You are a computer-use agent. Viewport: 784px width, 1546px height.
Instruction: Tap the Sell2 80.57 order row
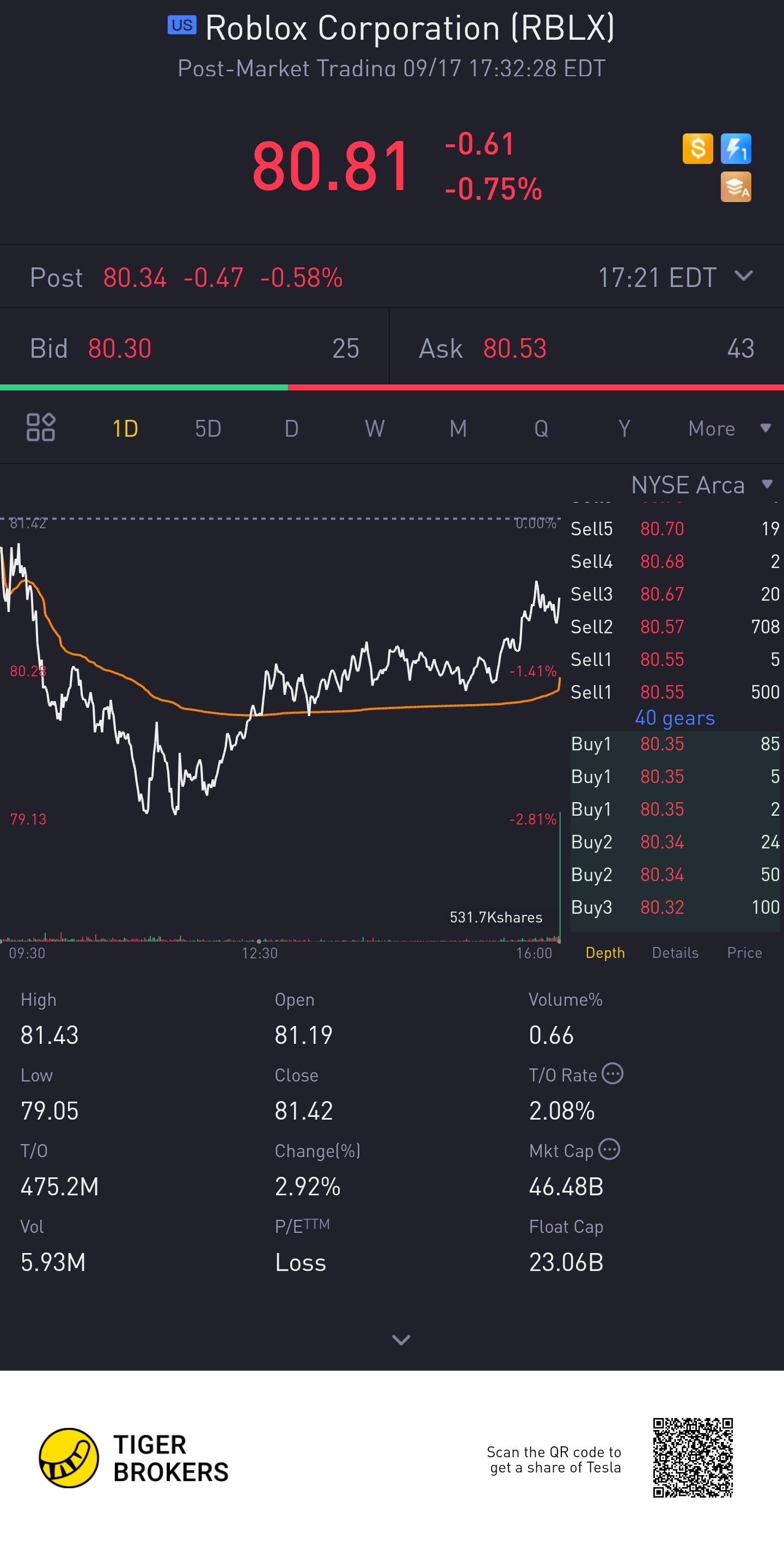tap(674, 627)
